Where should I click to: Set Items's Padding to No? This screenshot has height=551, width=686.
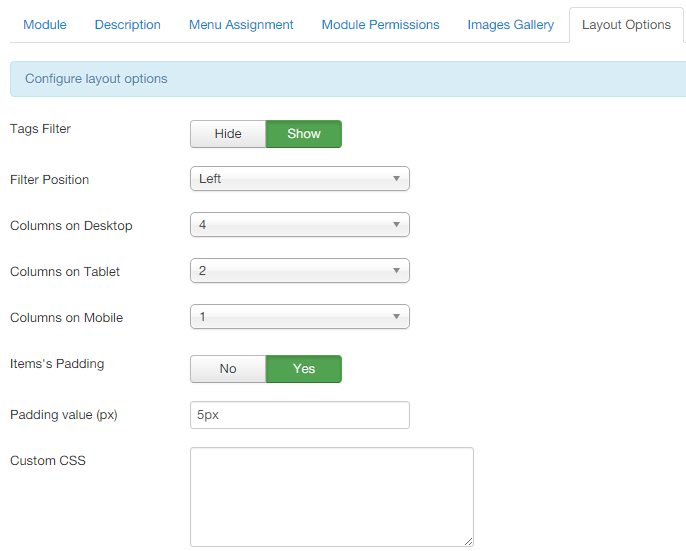tap(228, 369)
